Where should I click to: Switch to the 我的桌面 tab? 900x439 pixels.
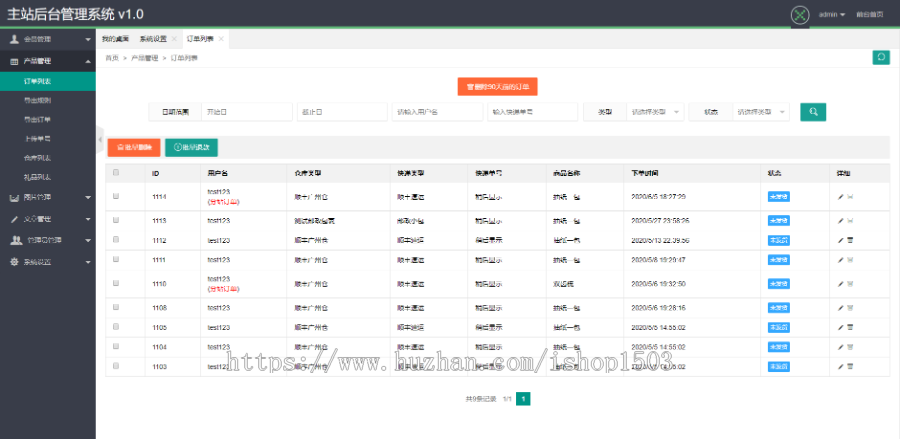[x=115, y=39]
